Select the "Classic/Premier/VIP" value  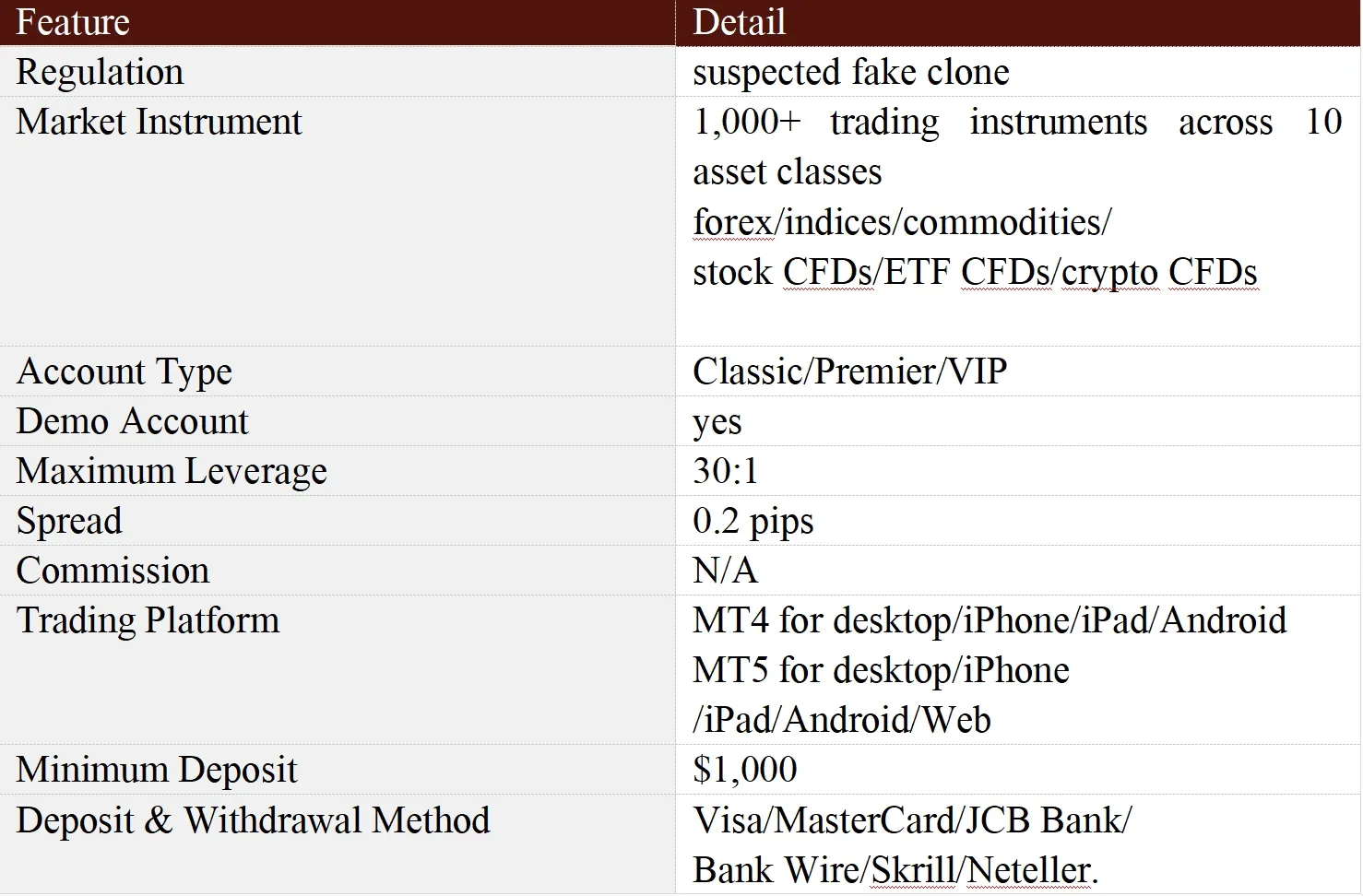point(849,371)
